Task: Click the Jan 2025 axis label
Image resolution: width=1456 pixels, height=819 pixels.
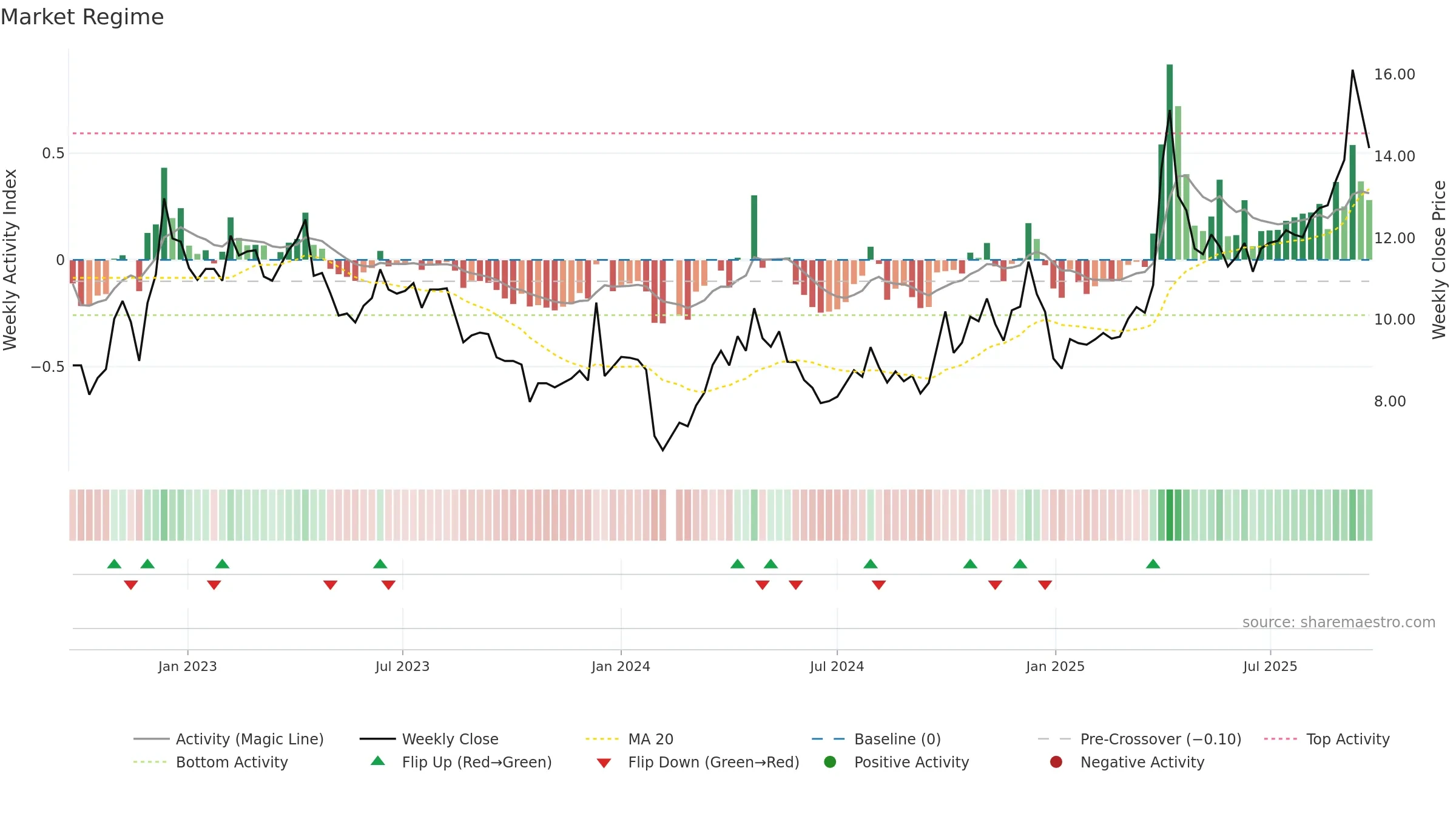Action: (1055, 666)
